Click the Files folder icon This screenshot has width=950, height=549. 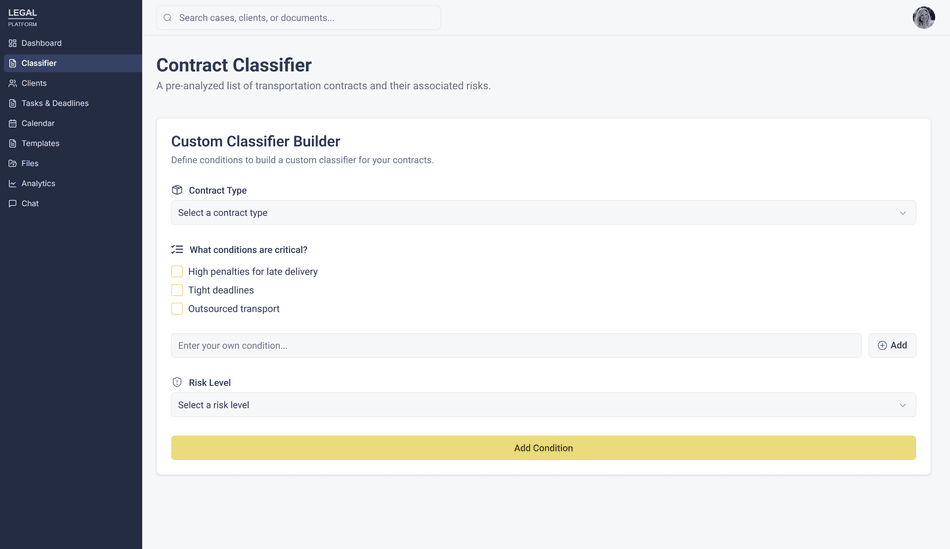click(x=12, y=163)
